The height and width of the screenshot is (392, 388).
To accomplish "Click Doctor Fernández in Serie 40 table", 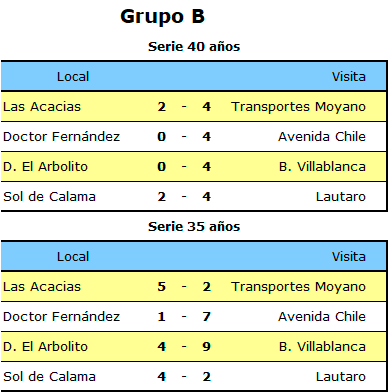I will [x=61, y=137].
